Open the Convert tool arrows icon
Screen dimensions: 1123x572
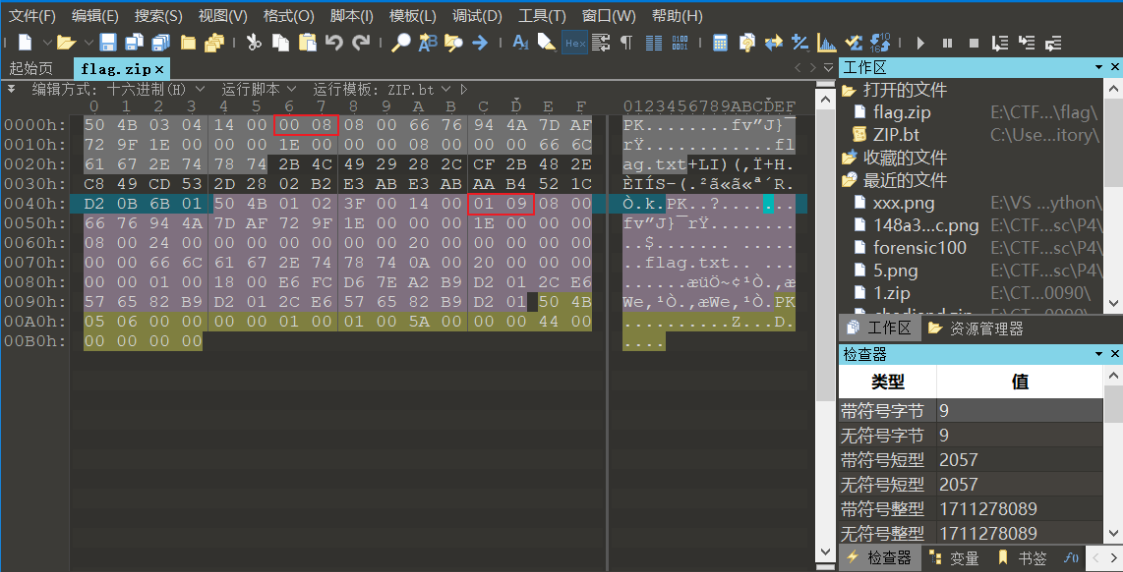click(x=773, y=43)
